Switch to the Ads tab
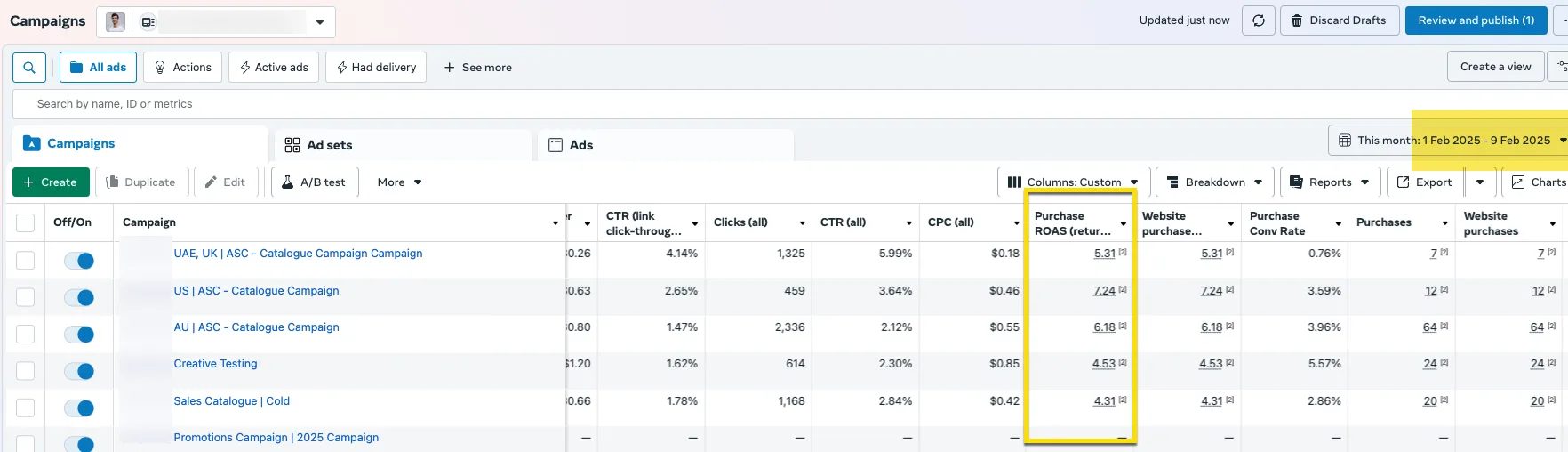Screen dimensions: 1568x452 666,145
